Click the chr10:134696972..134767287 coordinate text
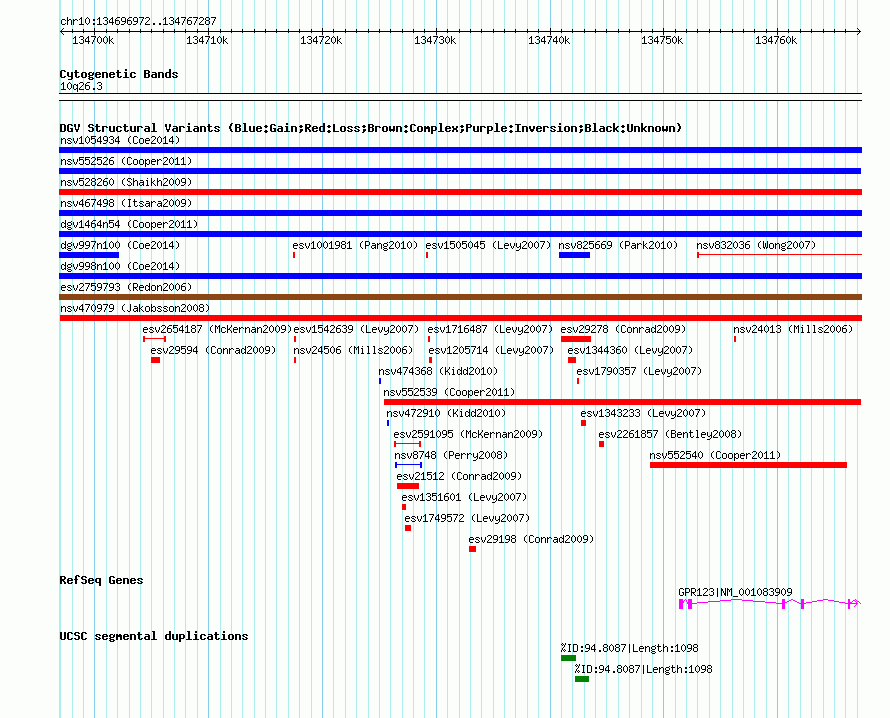Screen dimensions: 890x718 point(138,21)
